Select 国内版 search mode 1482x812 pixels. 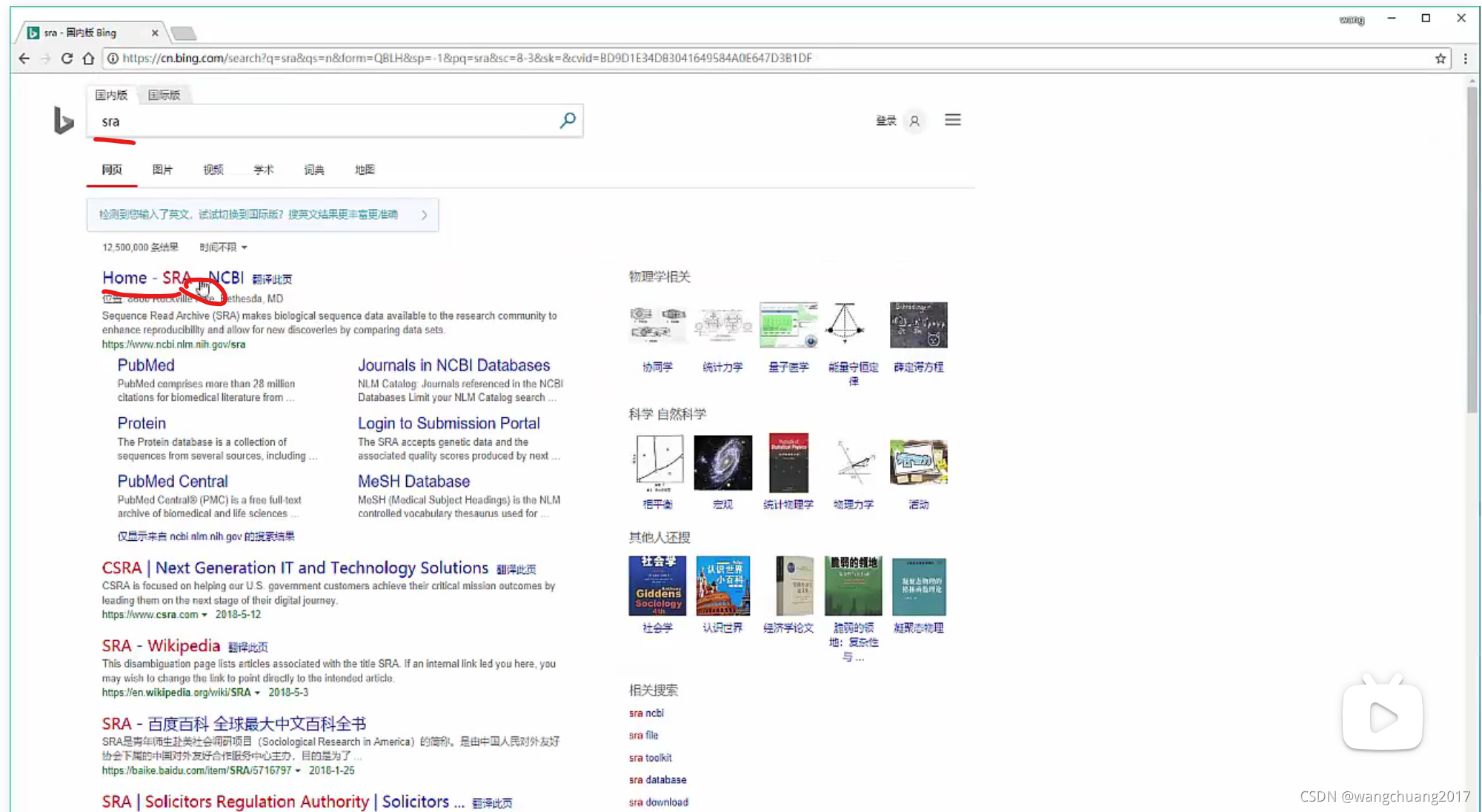click(111, 95)
